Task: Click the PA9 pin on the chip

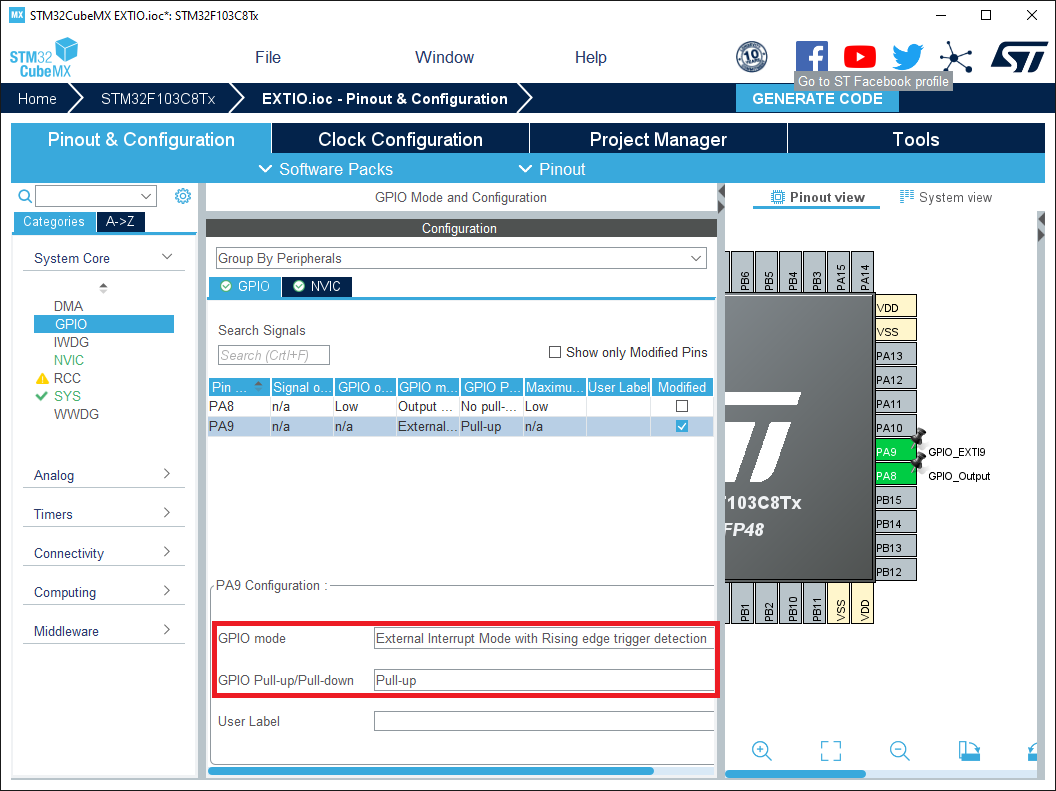Action: [x=896, y=452]
